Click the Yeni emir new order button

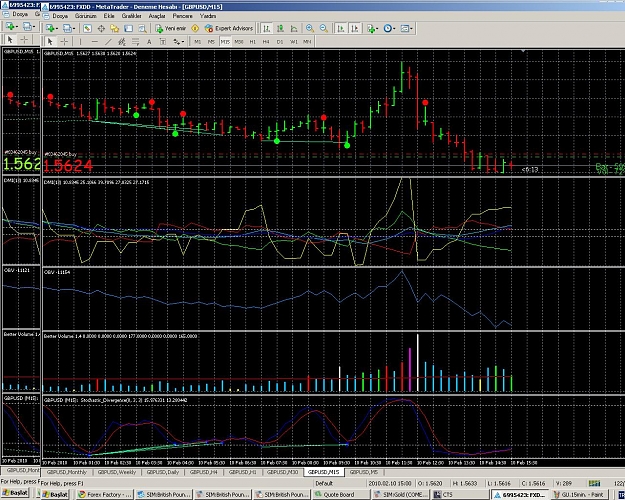tap(171, 28)
